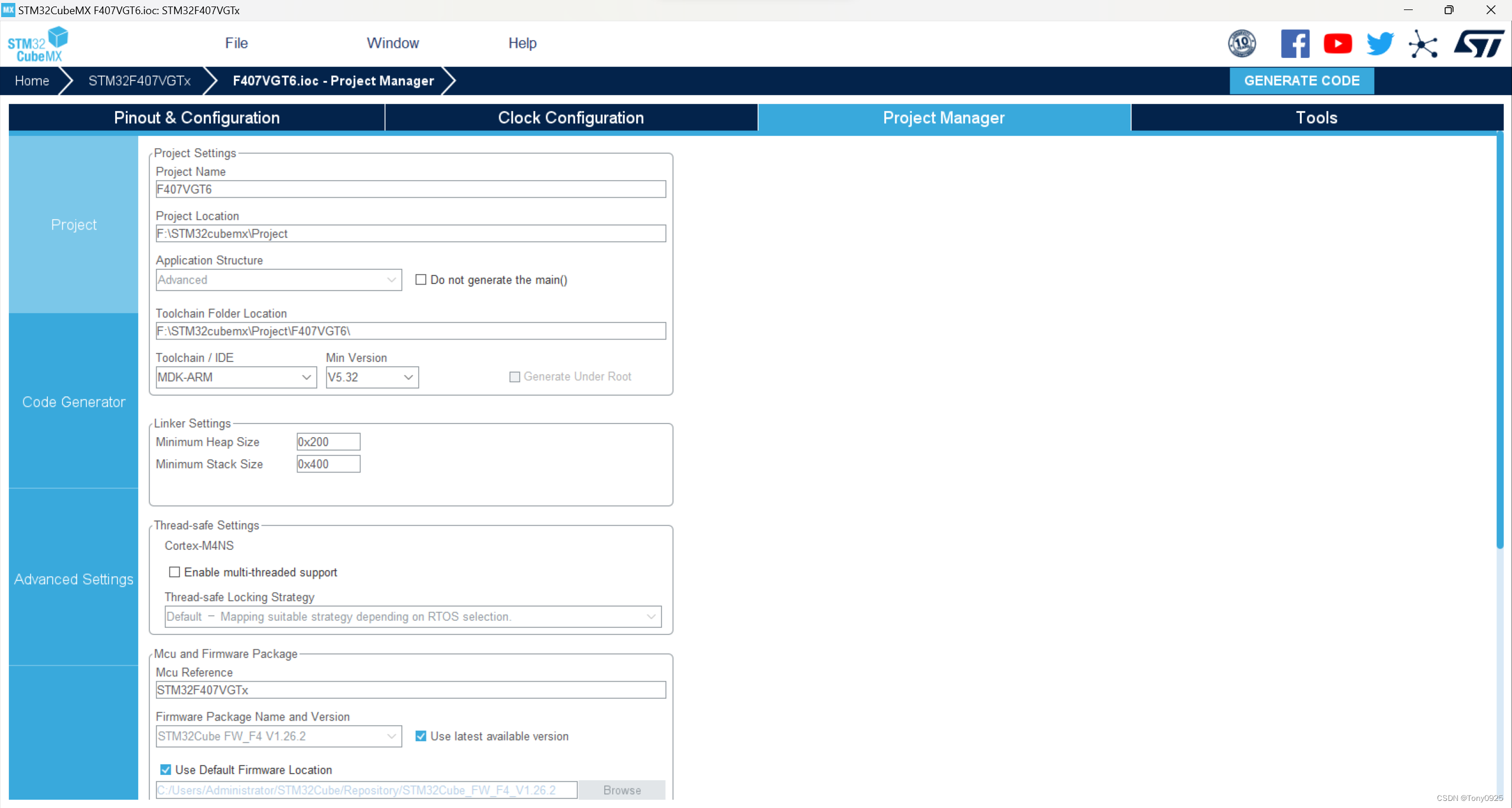Open Firmware Package Name and Version dropdown
The height and width of the screenshot is (808, 1512).
point(279,737)
